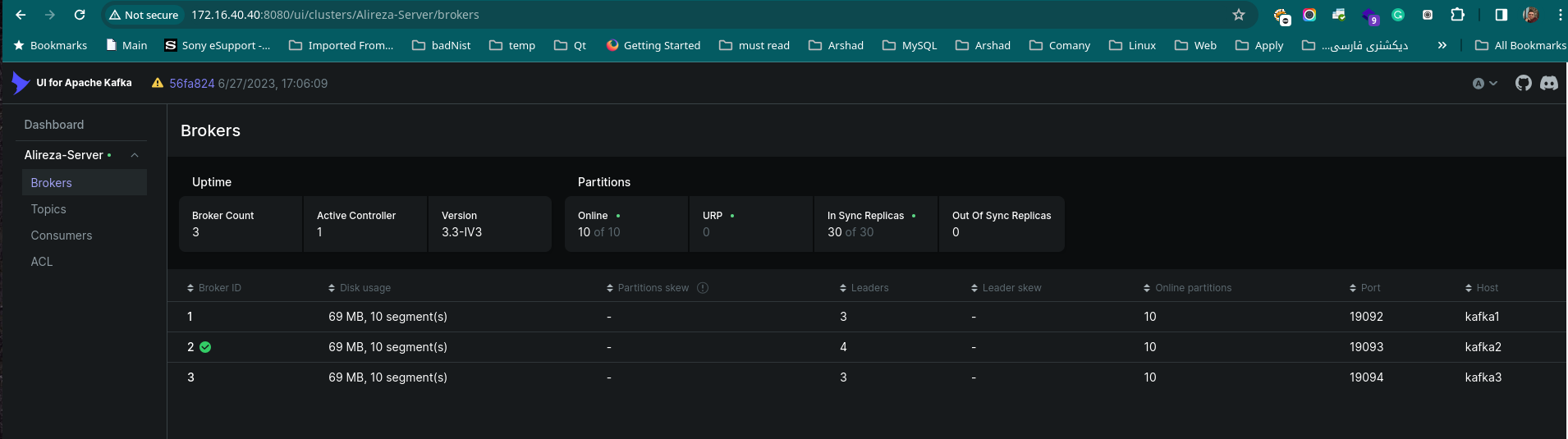Open the Imported From bookmark folder
Screen dimensions: 1568x439
tap(342, 45)
